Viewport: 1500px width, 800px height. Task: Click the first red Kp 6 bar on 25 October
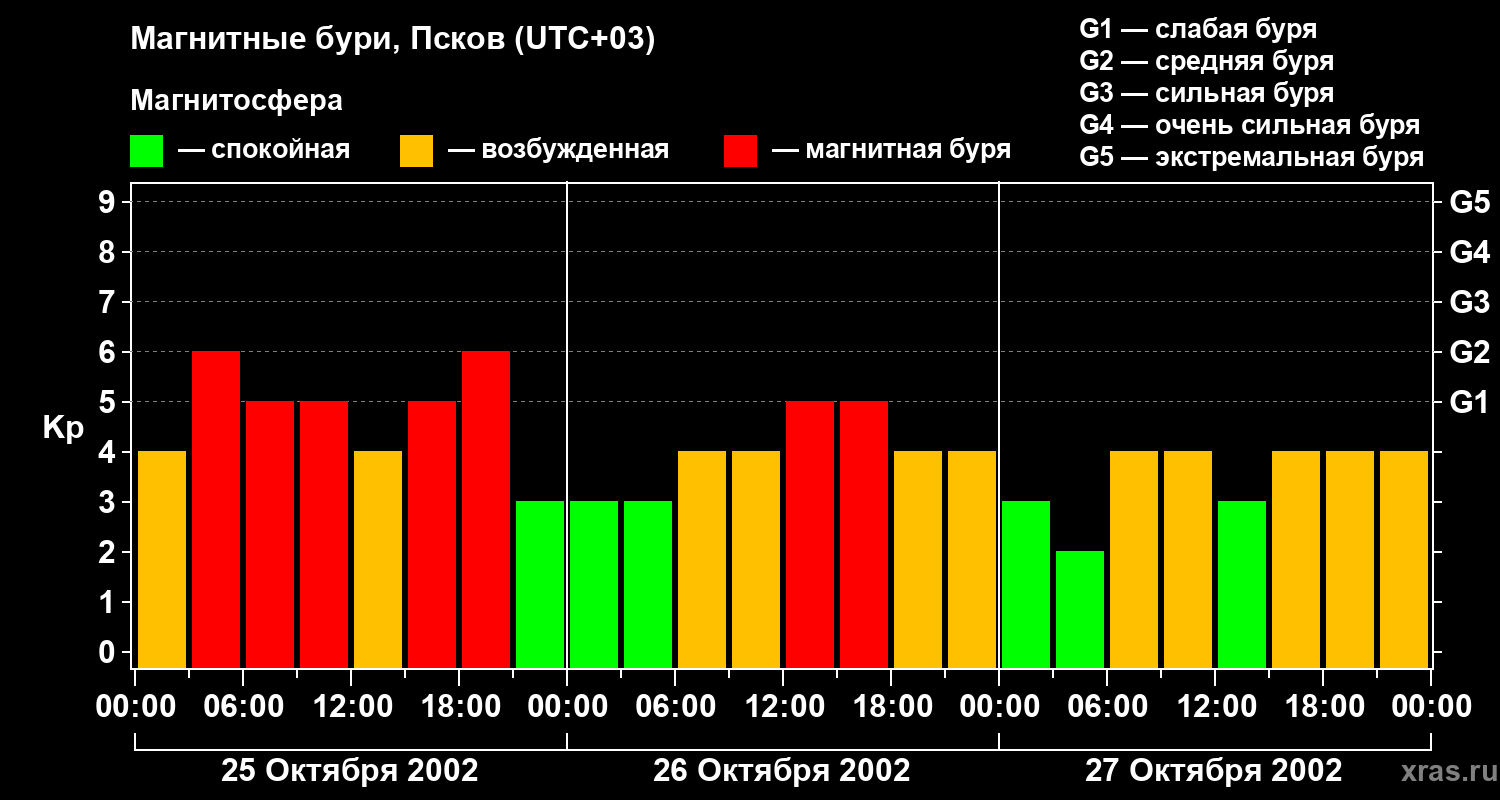coord(216,509)
